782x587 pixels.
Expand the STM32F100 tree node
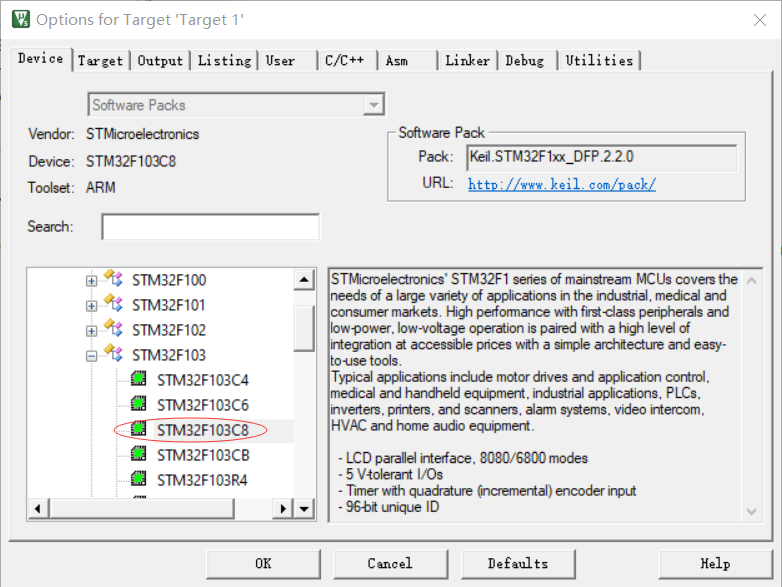click(91, 281)
